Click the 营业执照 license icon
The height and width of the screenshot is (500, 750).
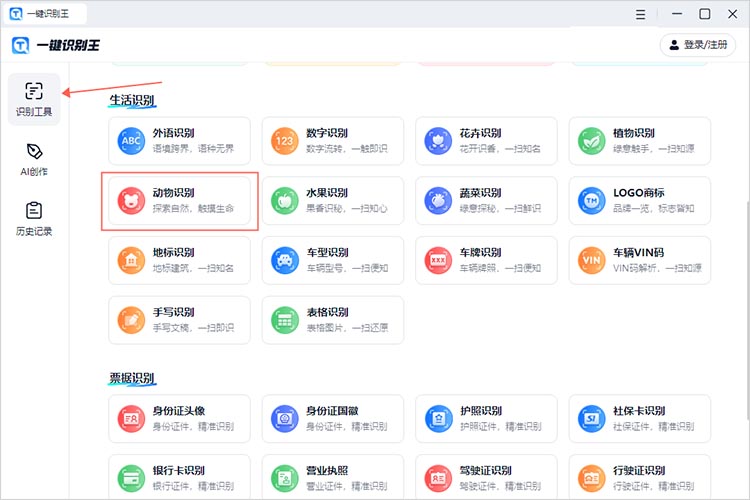click(x=285, y=478)
